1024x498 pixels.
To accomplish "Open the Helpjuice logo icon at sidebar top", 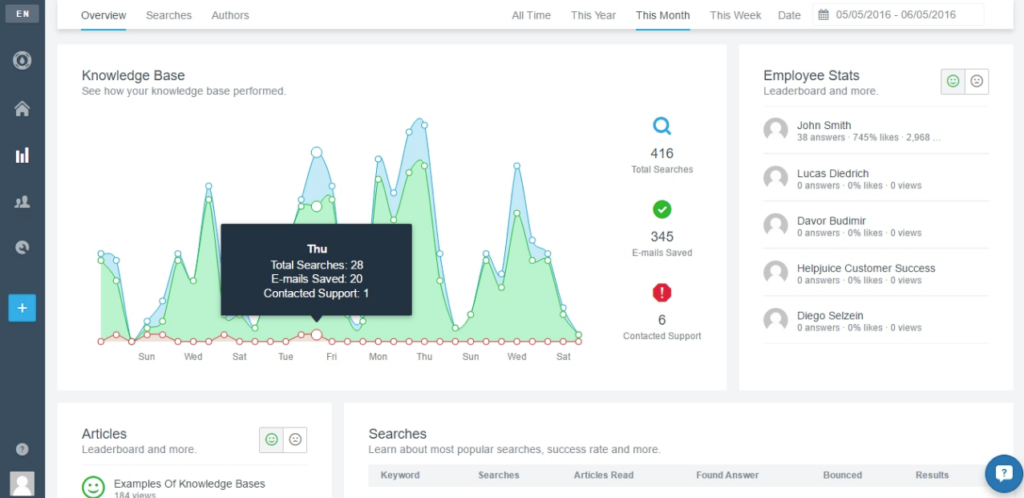I will click(x=22, y=61).
